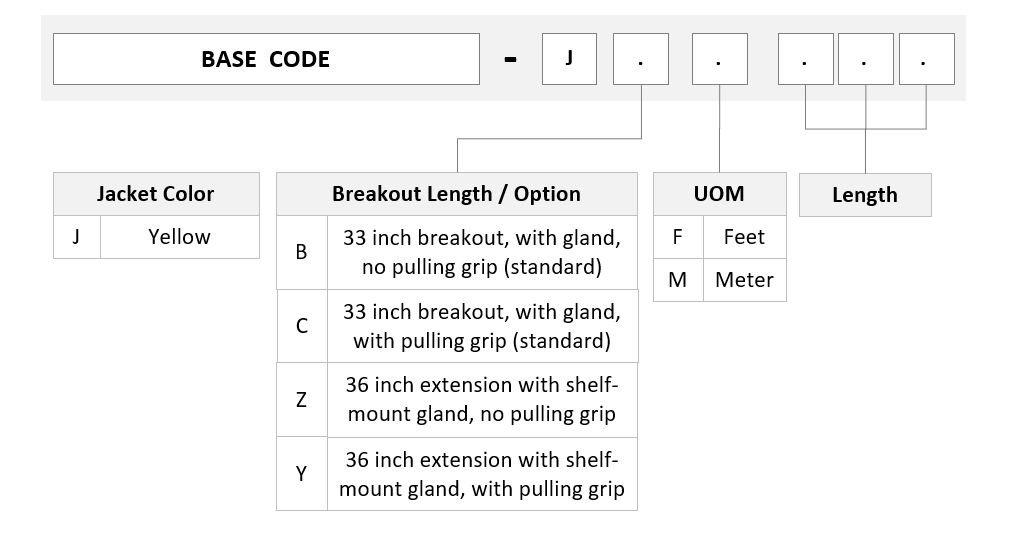The image size is (1025, 544).
Task: Select the first length digit box
Action: pos(805,59)
